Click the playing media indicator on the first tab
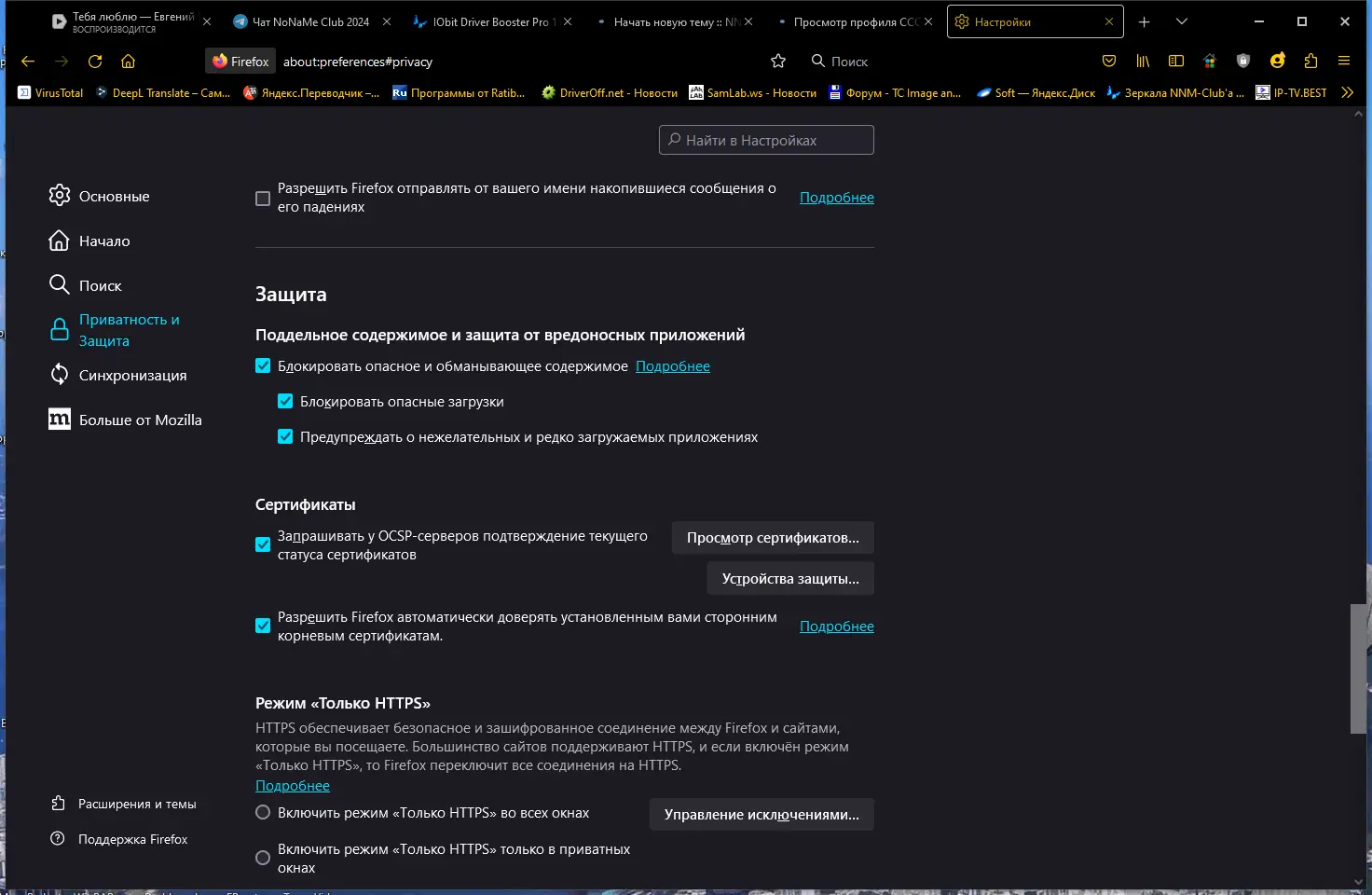This screenshot has width=1372, height=895. [x=56, y=21]
